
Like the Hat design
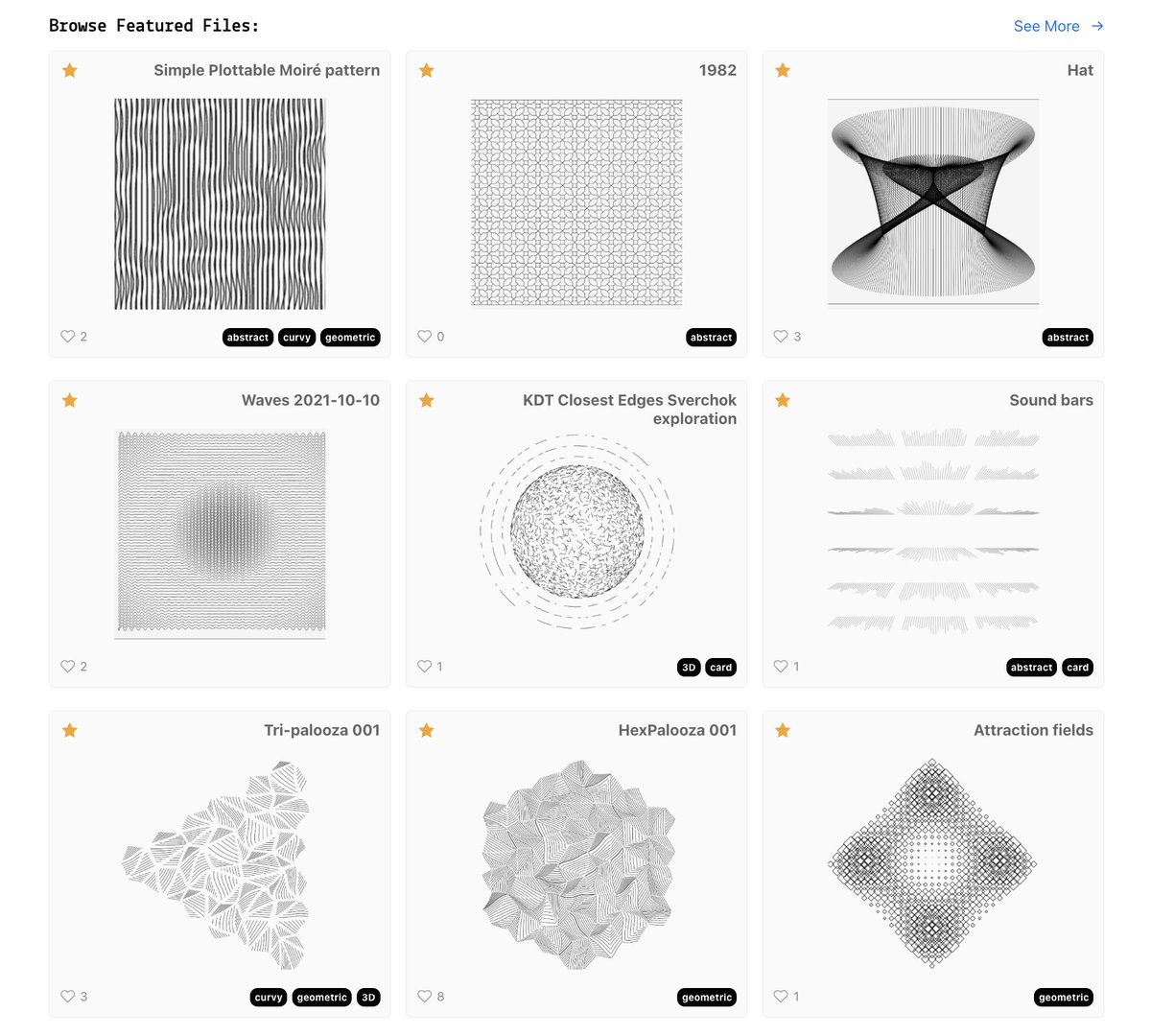tap(781, 337)
